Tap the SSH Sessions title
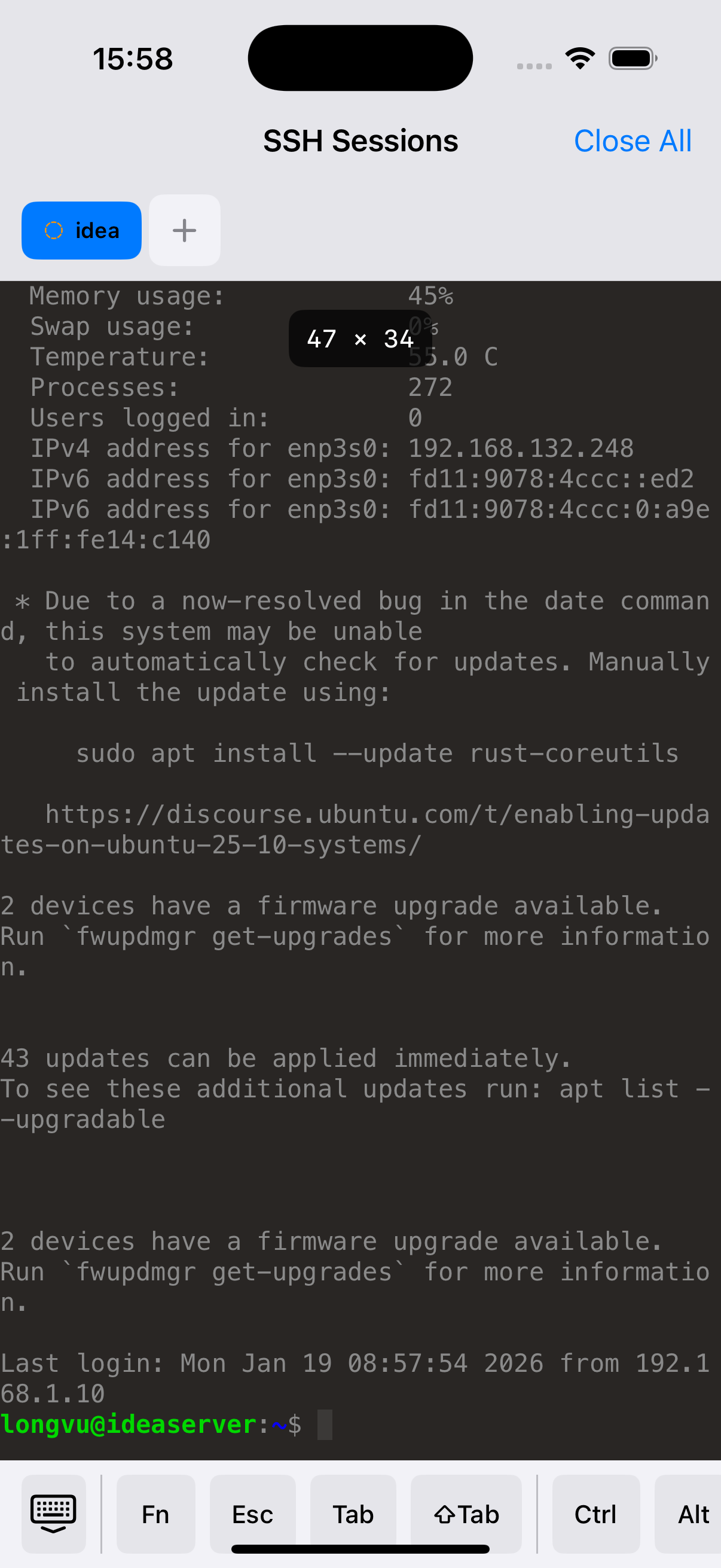Image resolution: width=721 pixels, height=1568 pixels. pos(360,141)
